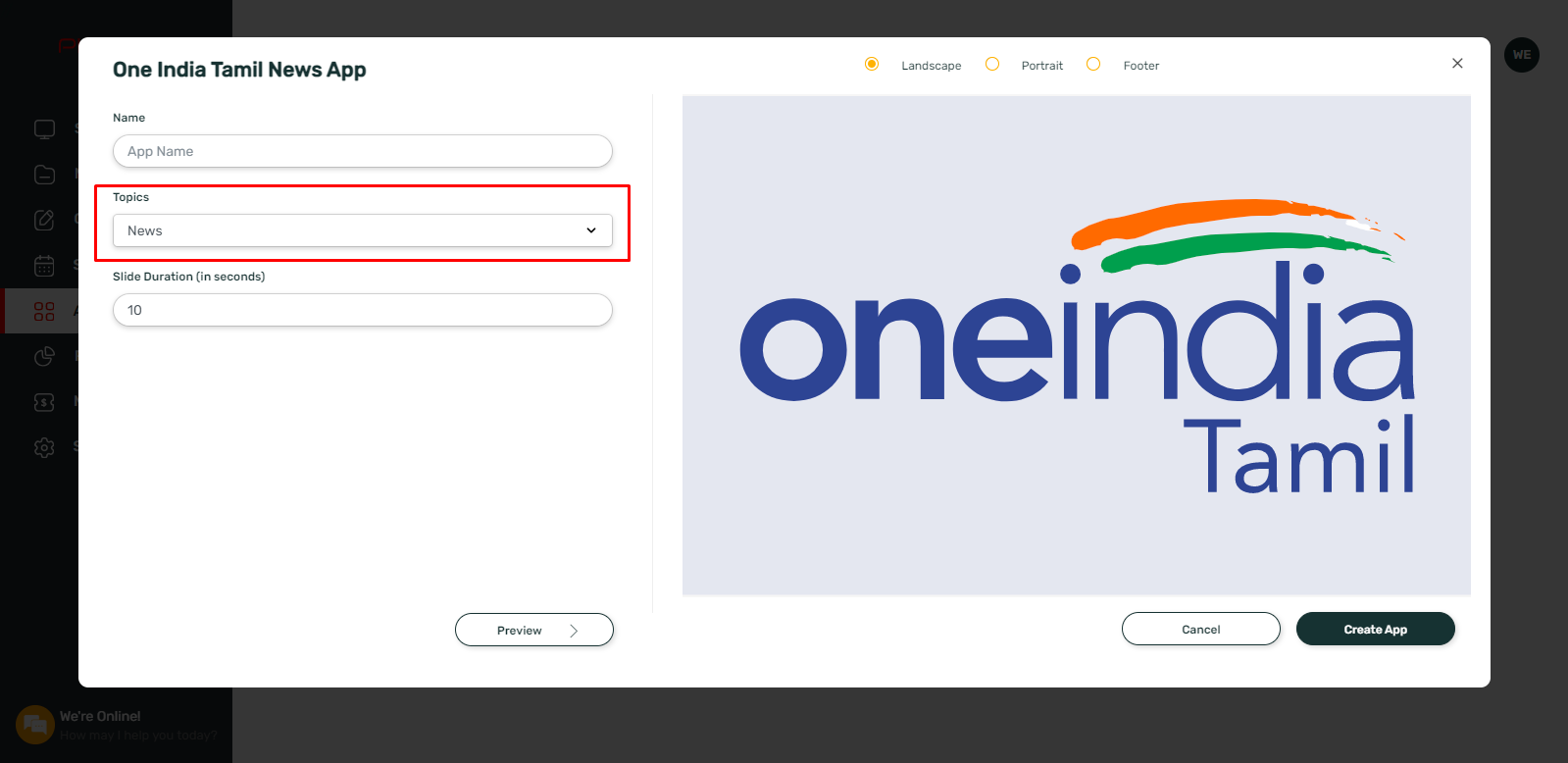Close the One India Tamil dialog

(x=1457, y=63)
